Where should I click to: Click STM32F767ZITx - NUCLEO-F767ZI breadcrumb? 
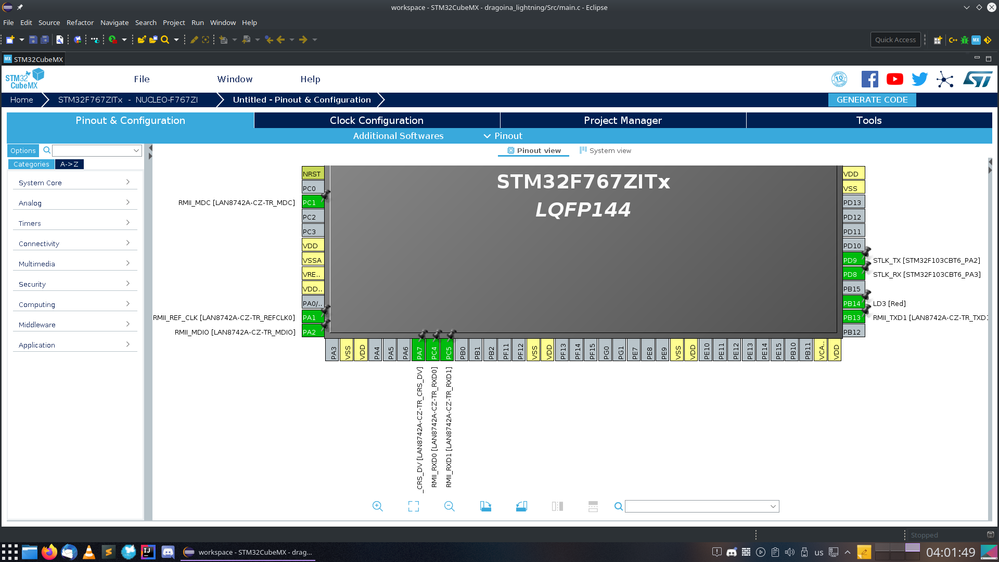(127, 99)
